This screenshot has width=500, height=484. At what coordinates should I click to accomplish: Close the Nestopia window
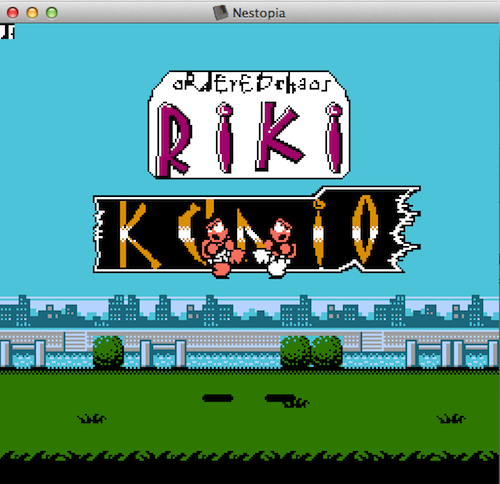[13, 13]
